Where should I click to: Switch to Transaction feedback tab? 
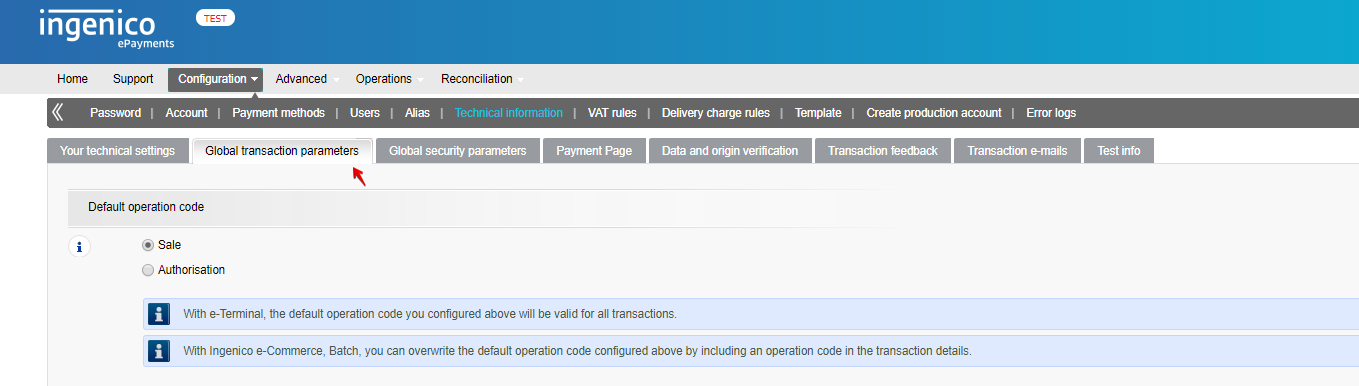tap(883, 151)
